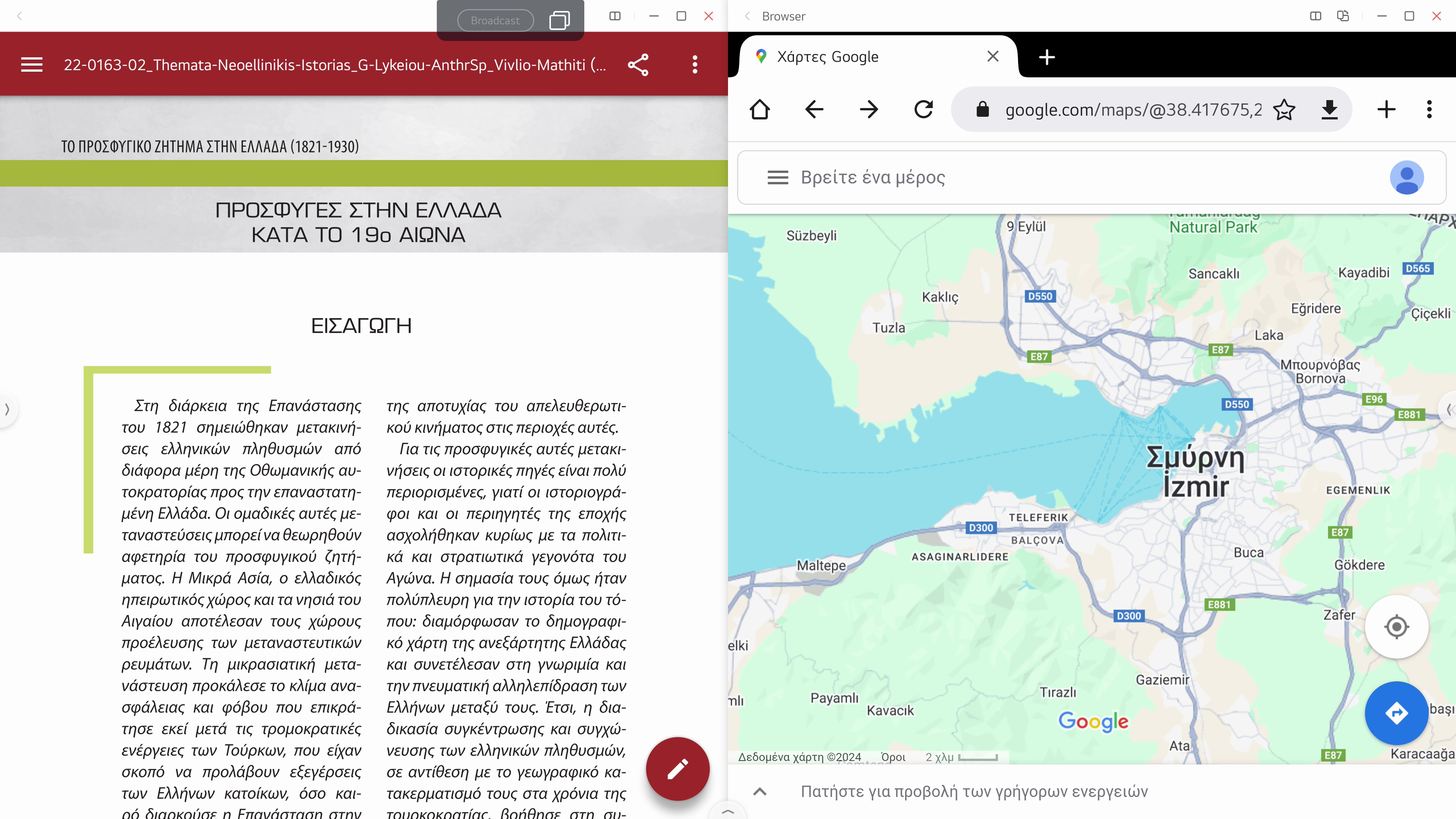This screenshot has height=819, width=1456.
Task: Click the PDF file name in the red header
Action: 334,65
